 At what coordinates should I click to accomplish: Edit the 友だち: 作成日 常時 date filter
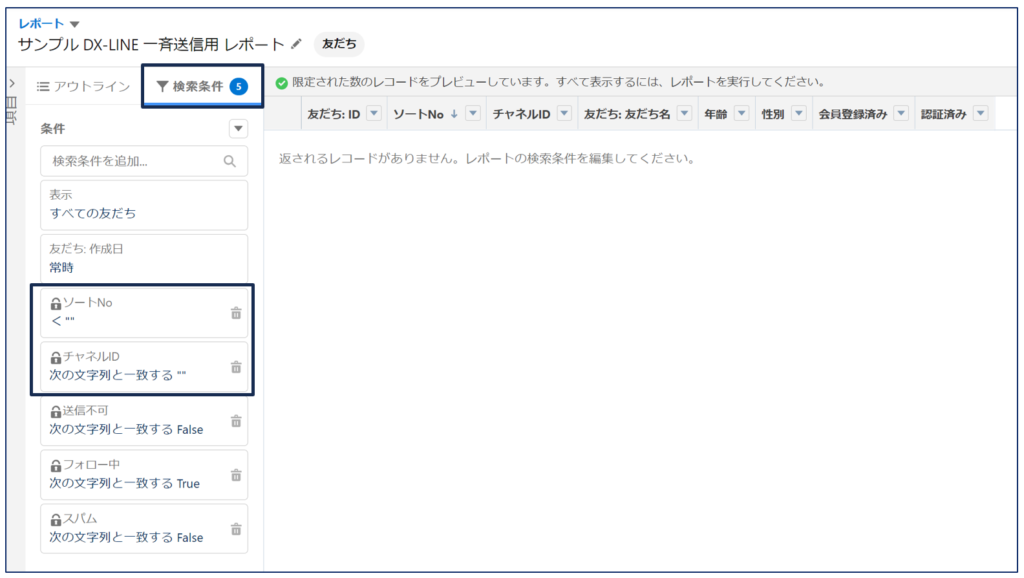143,258
